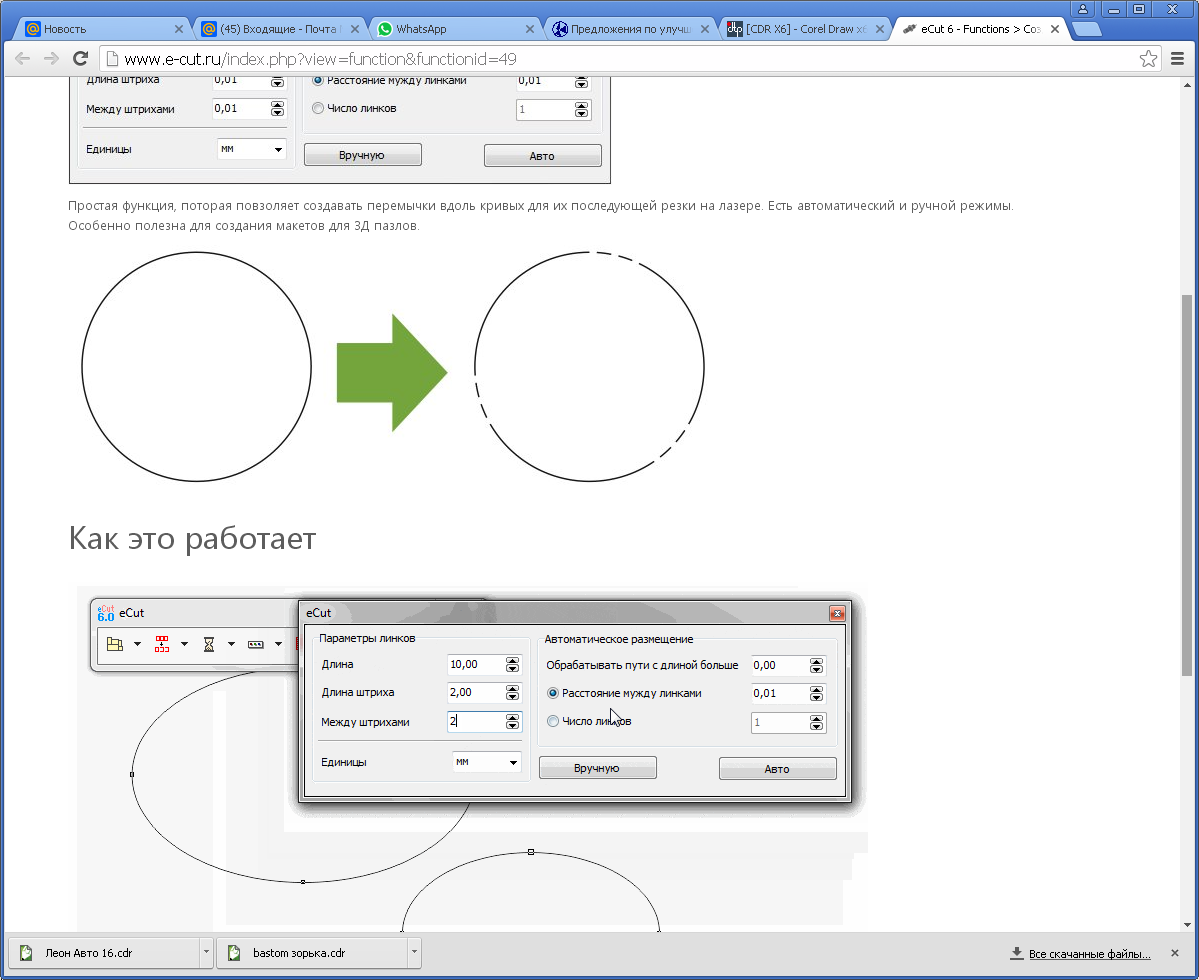
Task: Adjust the Число линков stepper in lower dialog
Action: tap(817, 722)
